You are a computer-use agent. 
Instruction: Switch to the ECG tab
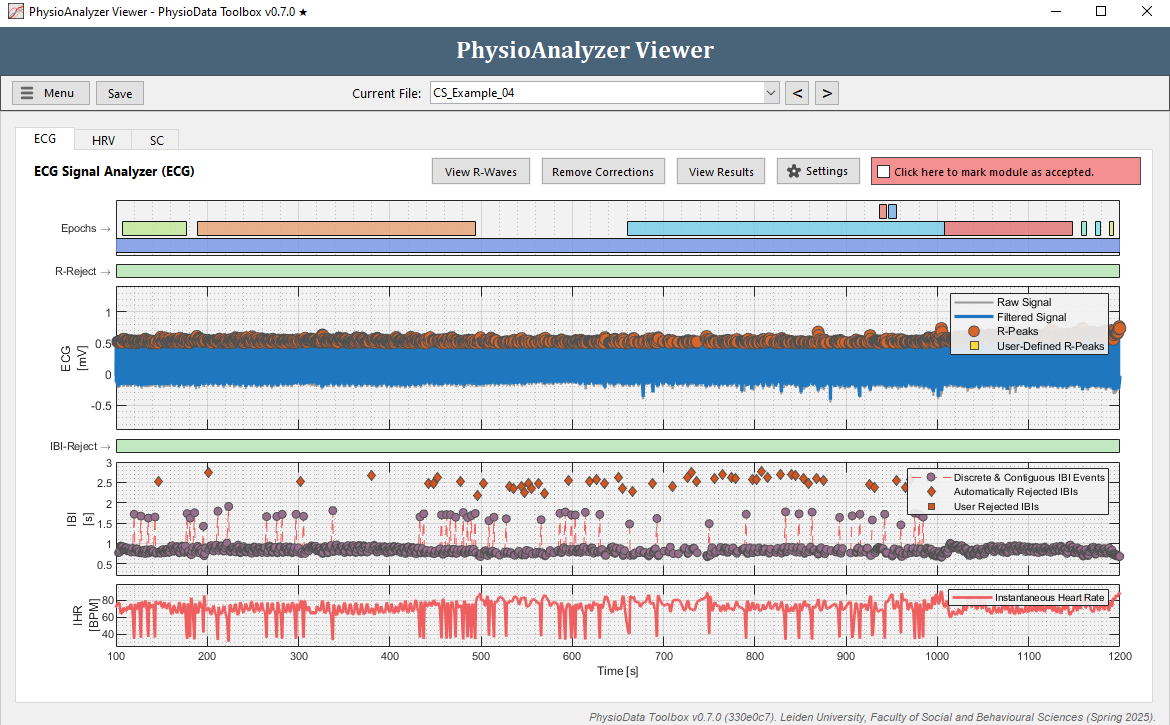click(45, 139)
